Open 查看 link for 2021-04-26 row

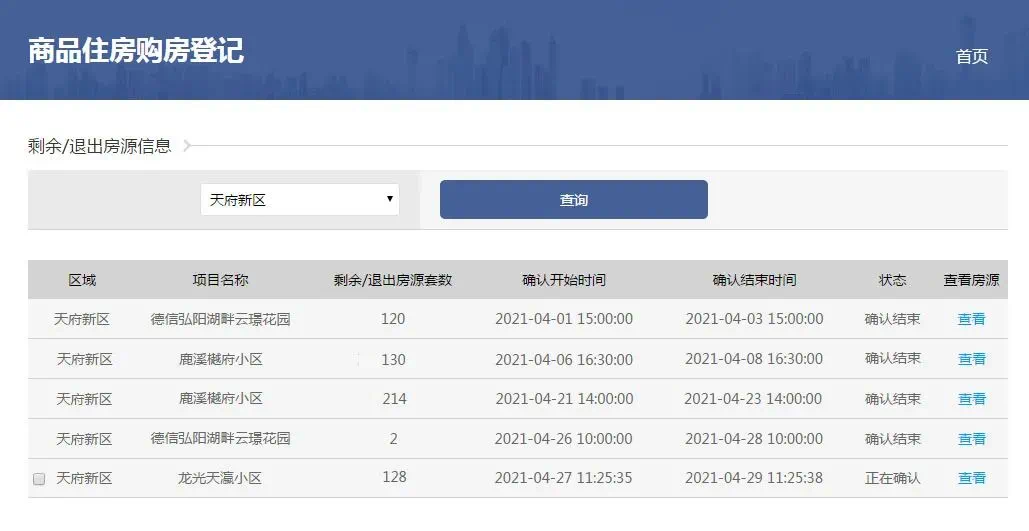coord(971,439)
